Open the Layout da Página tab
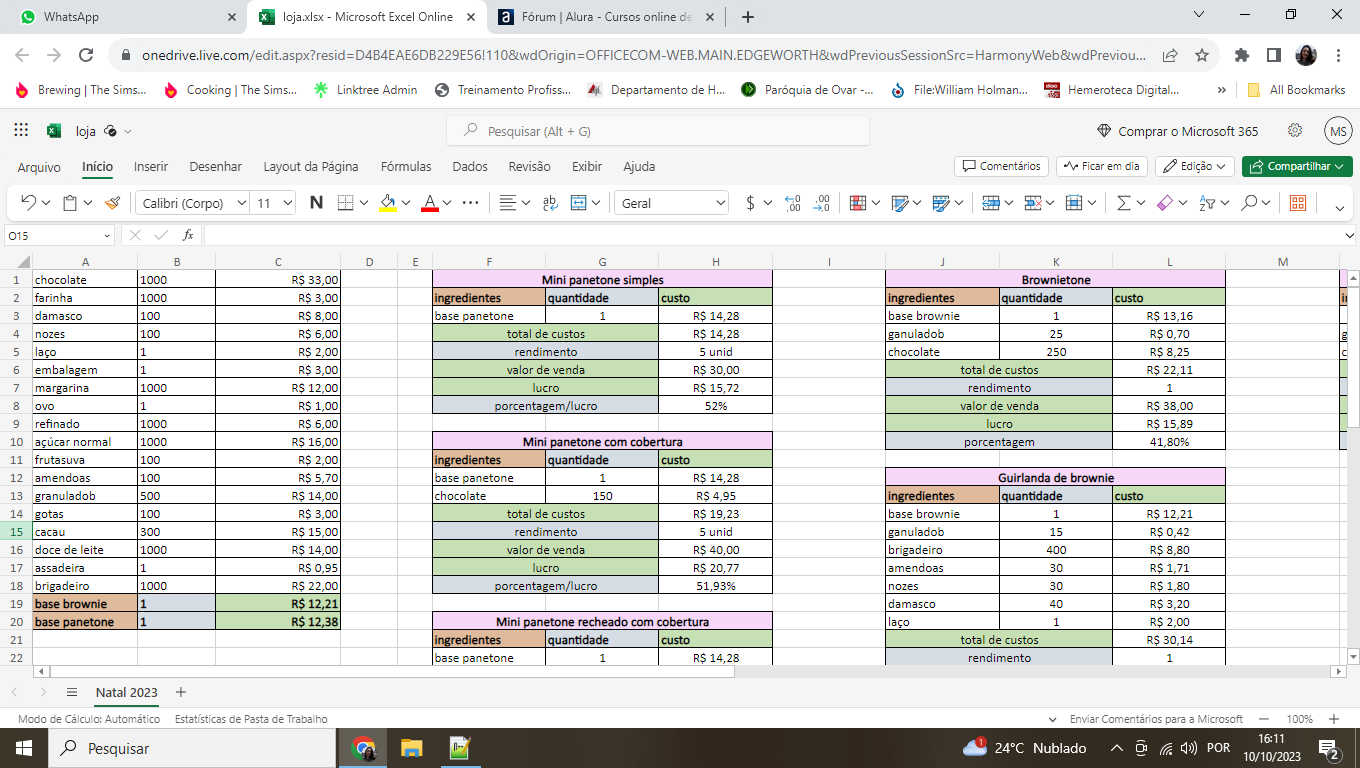The image size is (1360, 768). [x=311, y=167]
